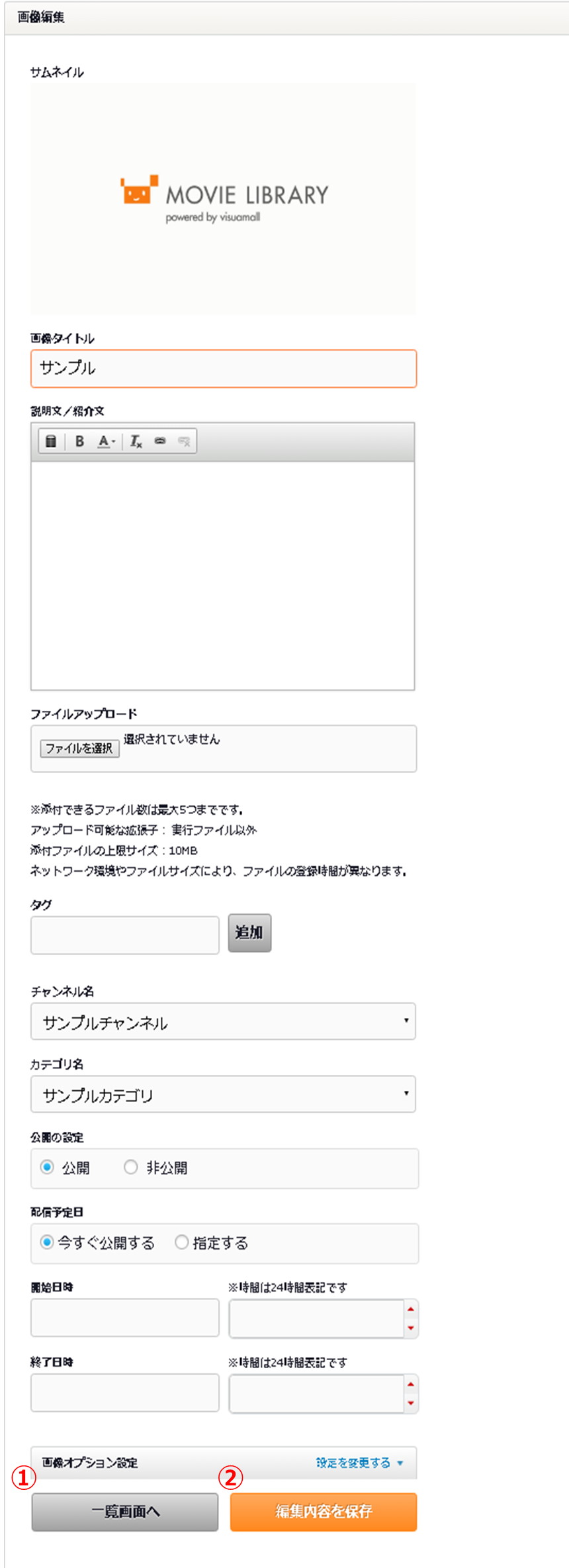Open the カテゴリ名 dropdown
The height and width of the screenshot is (1568, 569).
(x=223, y=1094)
